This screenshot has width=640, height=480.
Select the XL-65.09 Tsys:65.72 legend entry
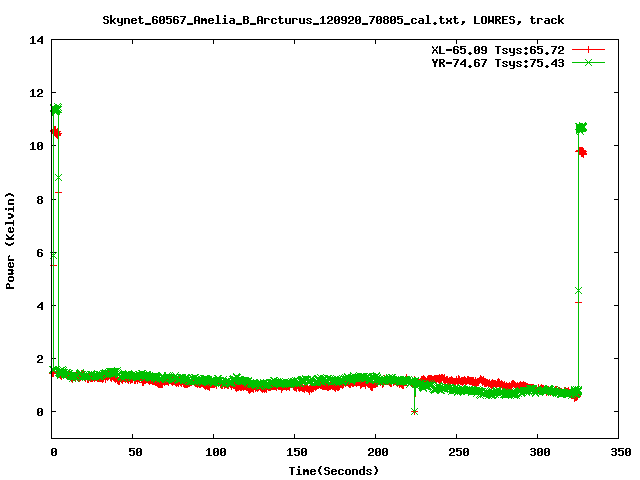pyautogui.click(x=498, y=50)
